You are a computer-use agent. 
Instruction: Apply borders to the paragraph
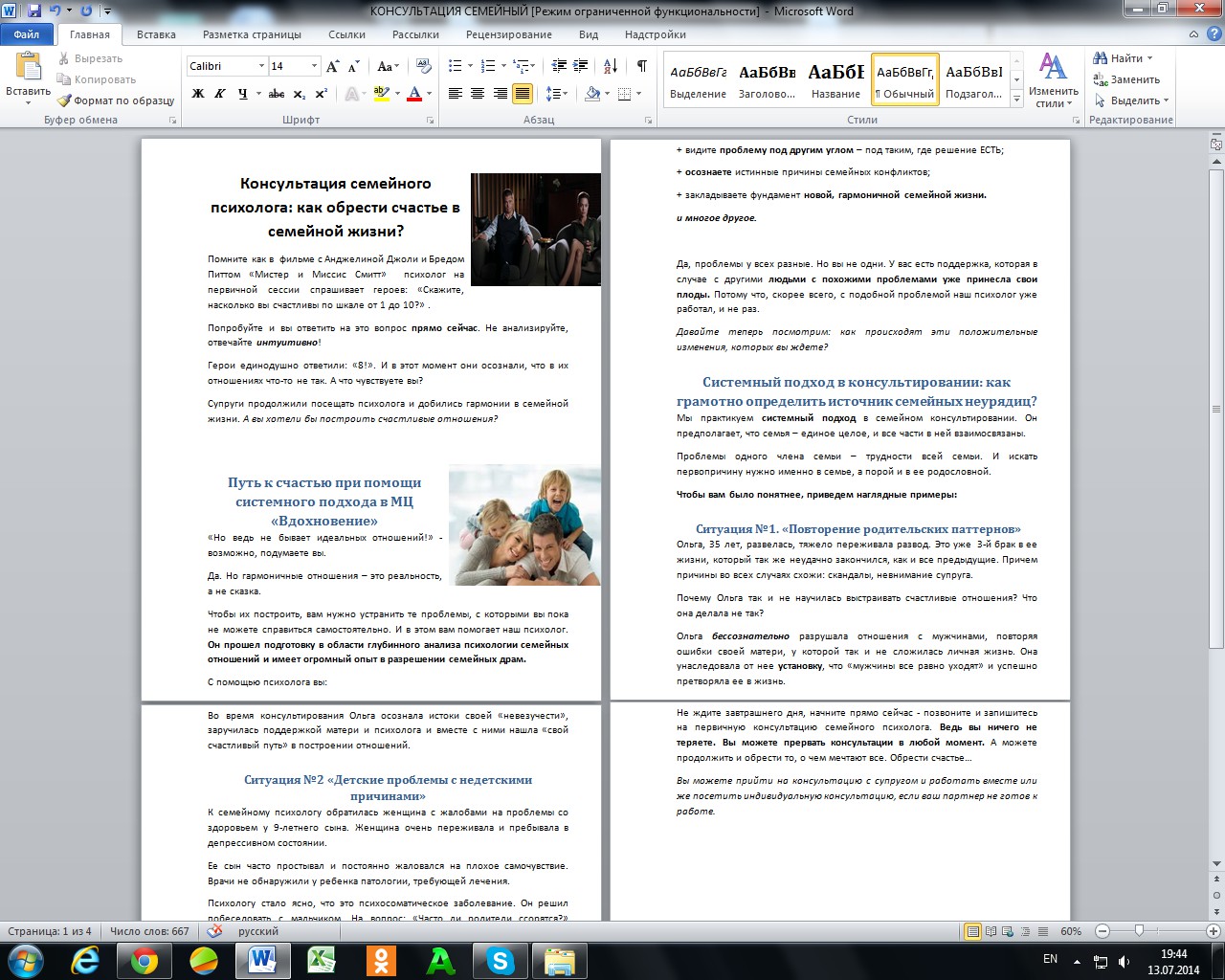[x=624, y=94]
